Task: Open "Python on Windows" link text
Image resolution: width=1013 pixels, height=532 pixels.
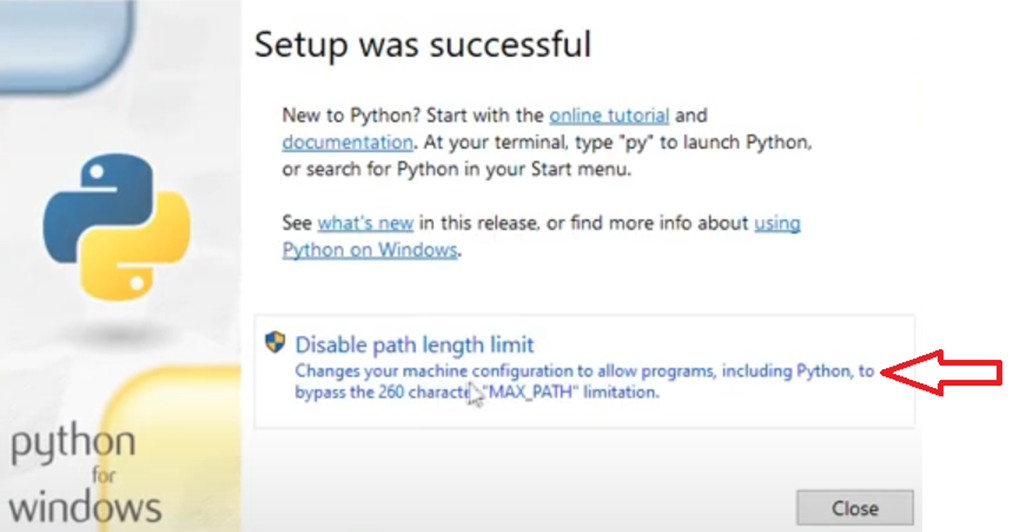Action: click(x=369, y=249)
